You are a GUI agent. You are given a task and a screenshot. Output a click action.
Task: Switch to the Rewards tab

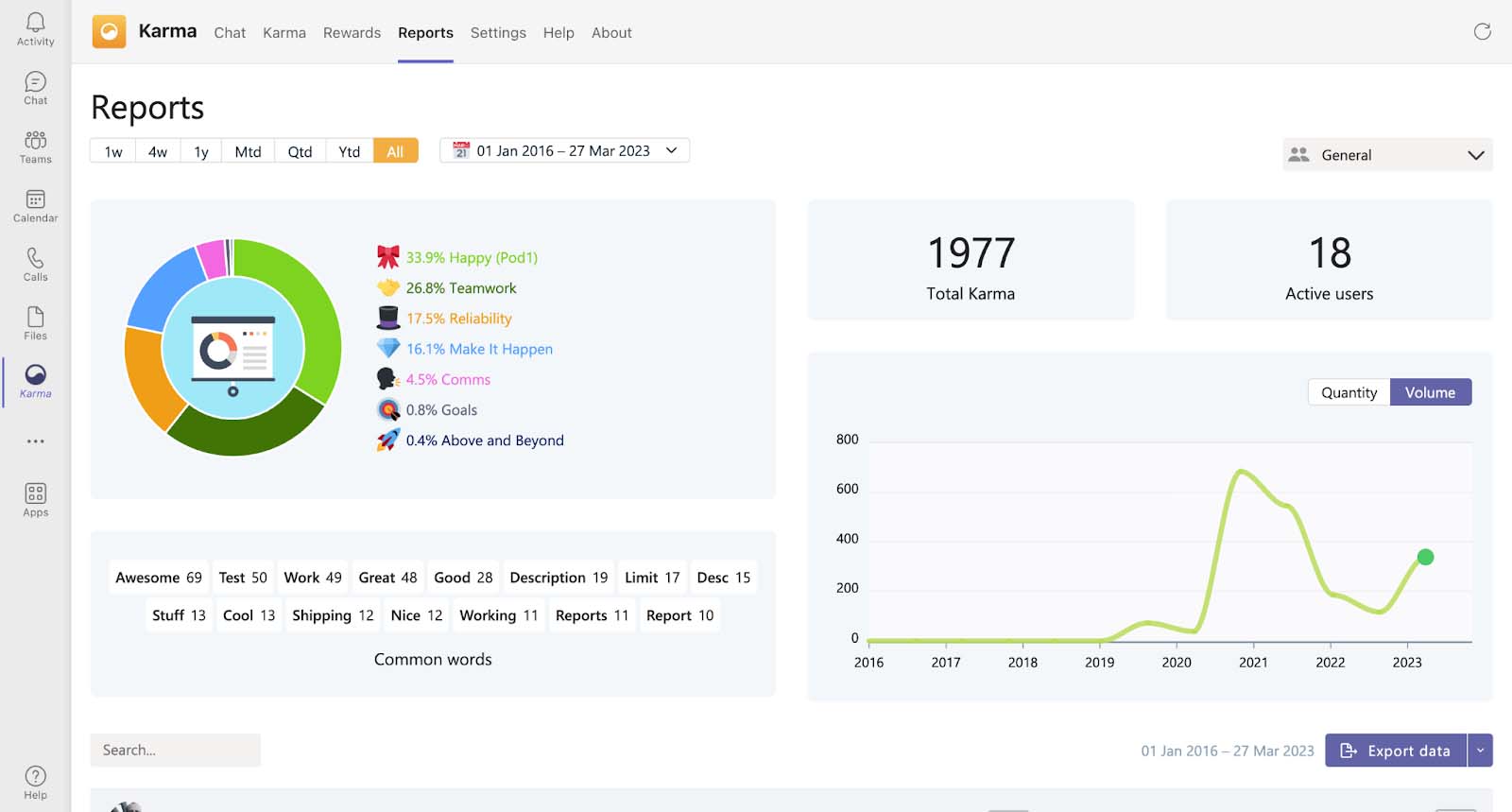click(352, 33)
